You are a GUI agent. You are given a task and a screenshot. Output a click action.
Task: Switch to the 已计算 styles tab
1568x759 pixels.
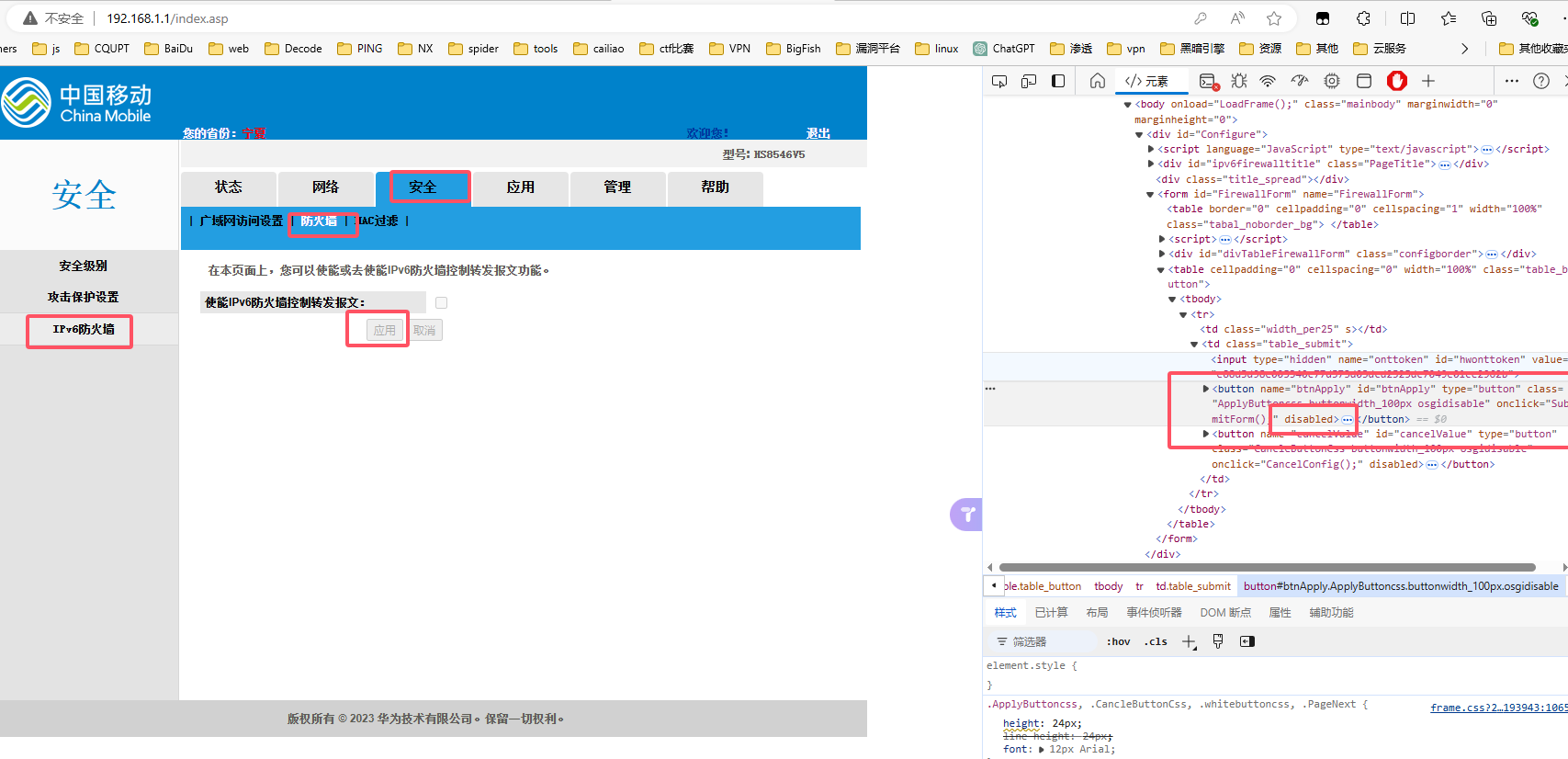point(1051,613)
